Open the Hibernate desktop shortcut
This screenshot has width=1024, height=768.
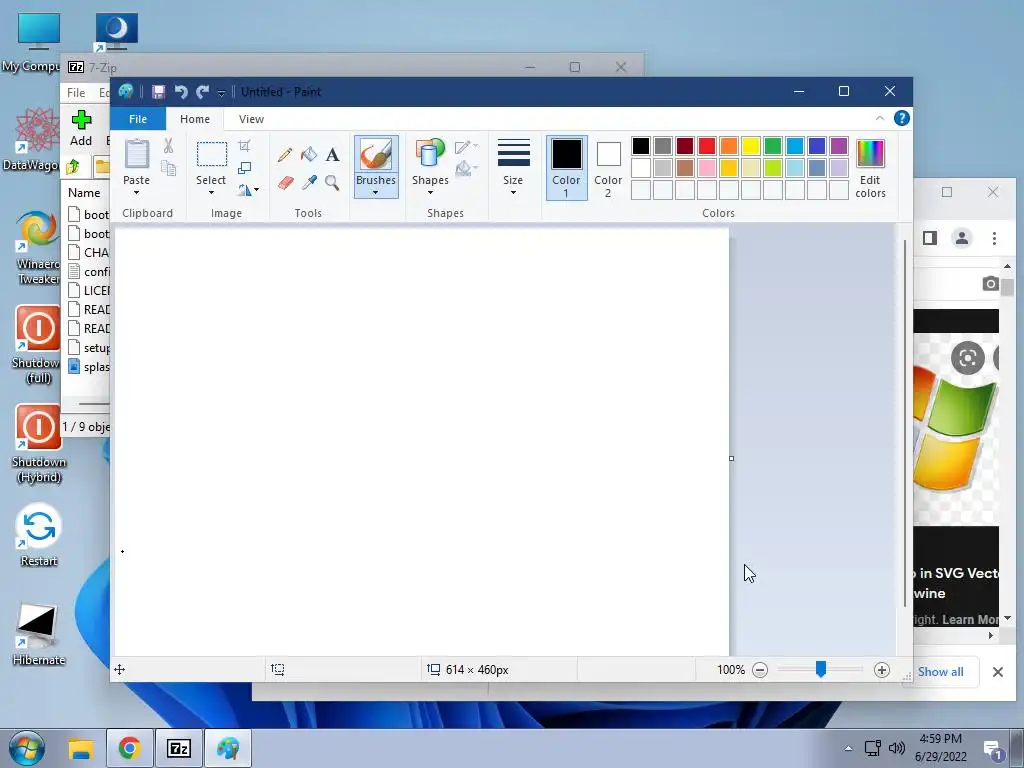pyautogui.click(x=39, y=635)
